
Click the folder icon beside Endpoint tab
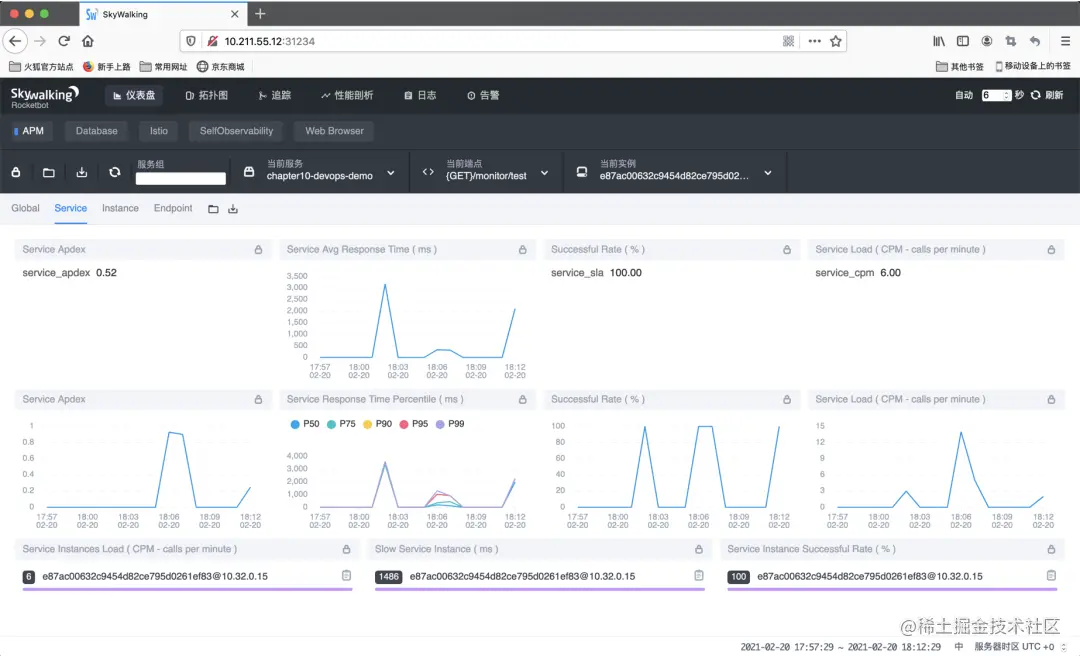214,209
